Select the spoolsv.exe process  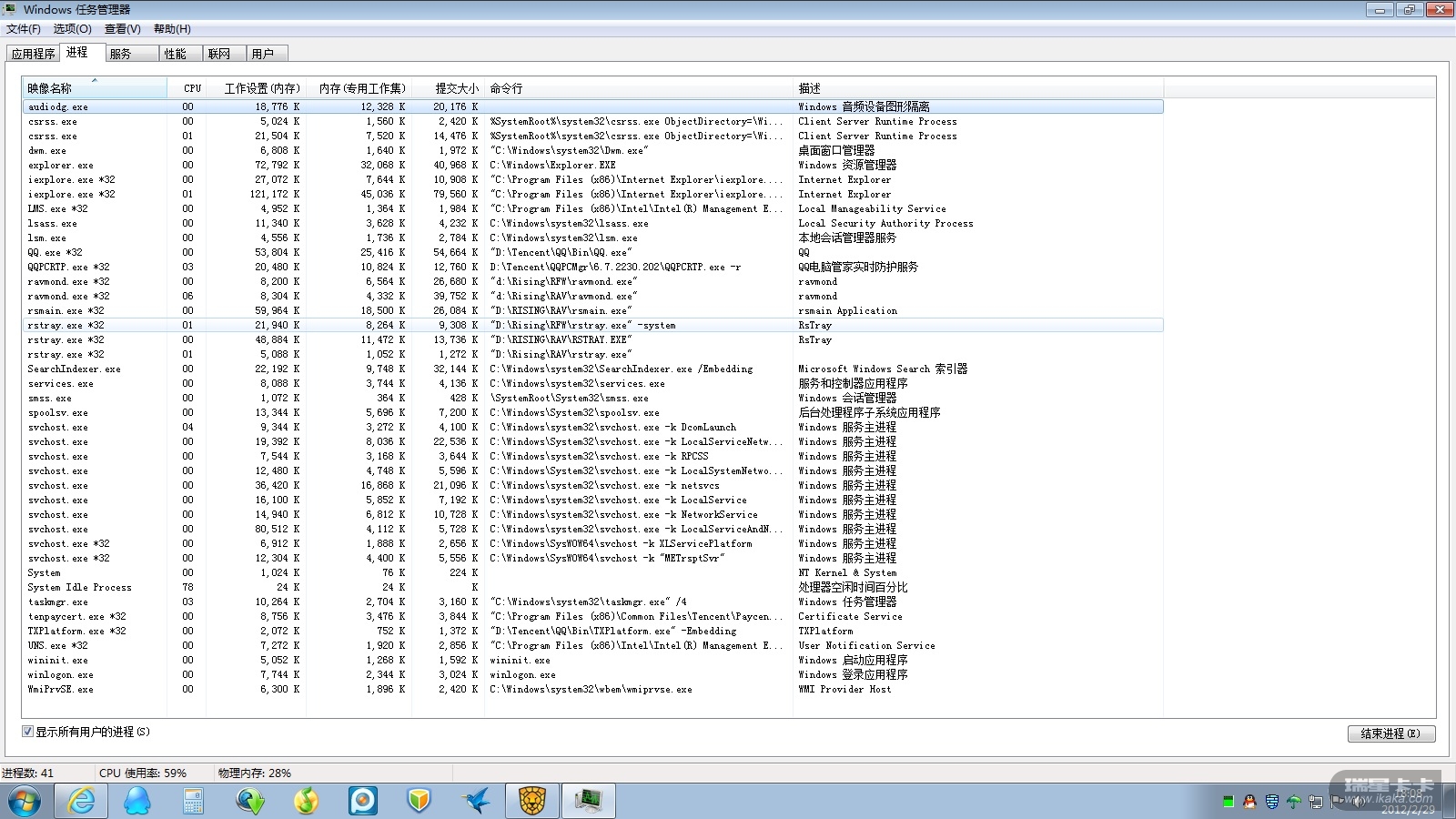click(592, 412)
